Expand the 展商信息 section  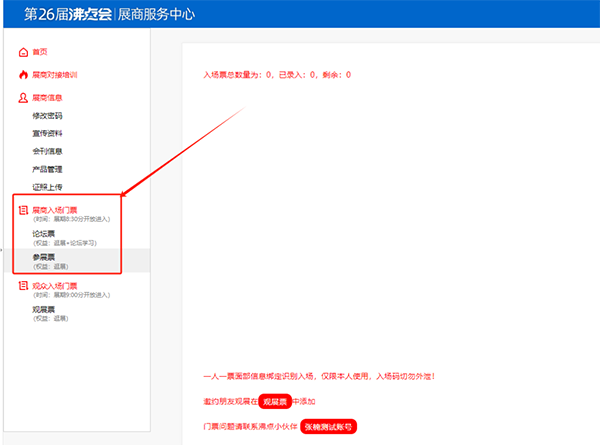[x=48, y=98]
